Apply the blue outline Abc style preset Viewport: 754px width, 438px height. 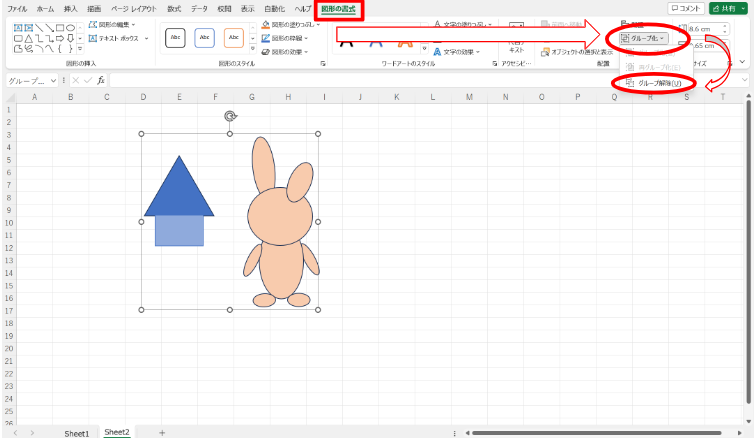pos(204,38)
